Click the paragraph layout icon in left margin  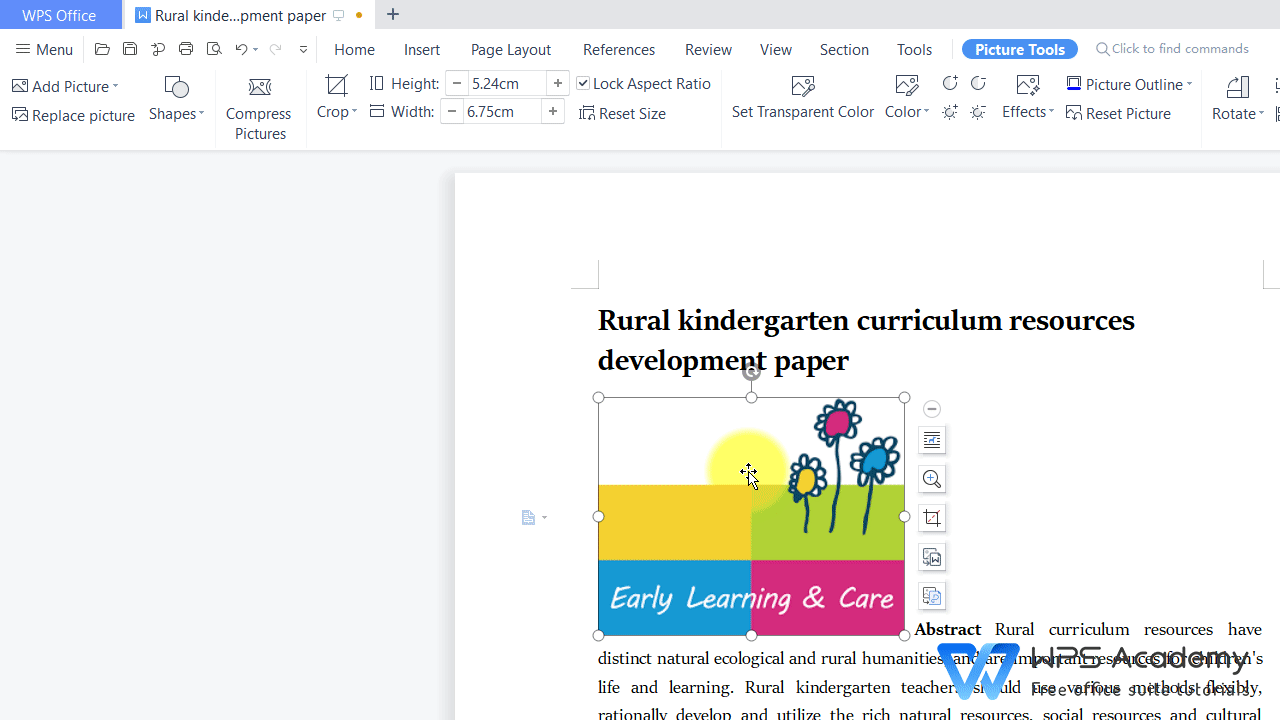tap(530, 518)
